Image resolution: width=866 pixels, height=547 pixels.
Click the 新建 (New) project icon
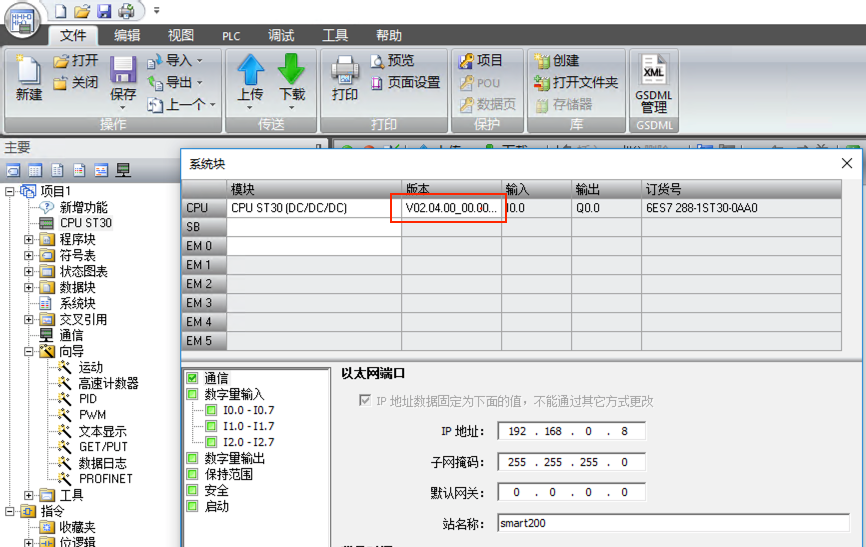29,78
